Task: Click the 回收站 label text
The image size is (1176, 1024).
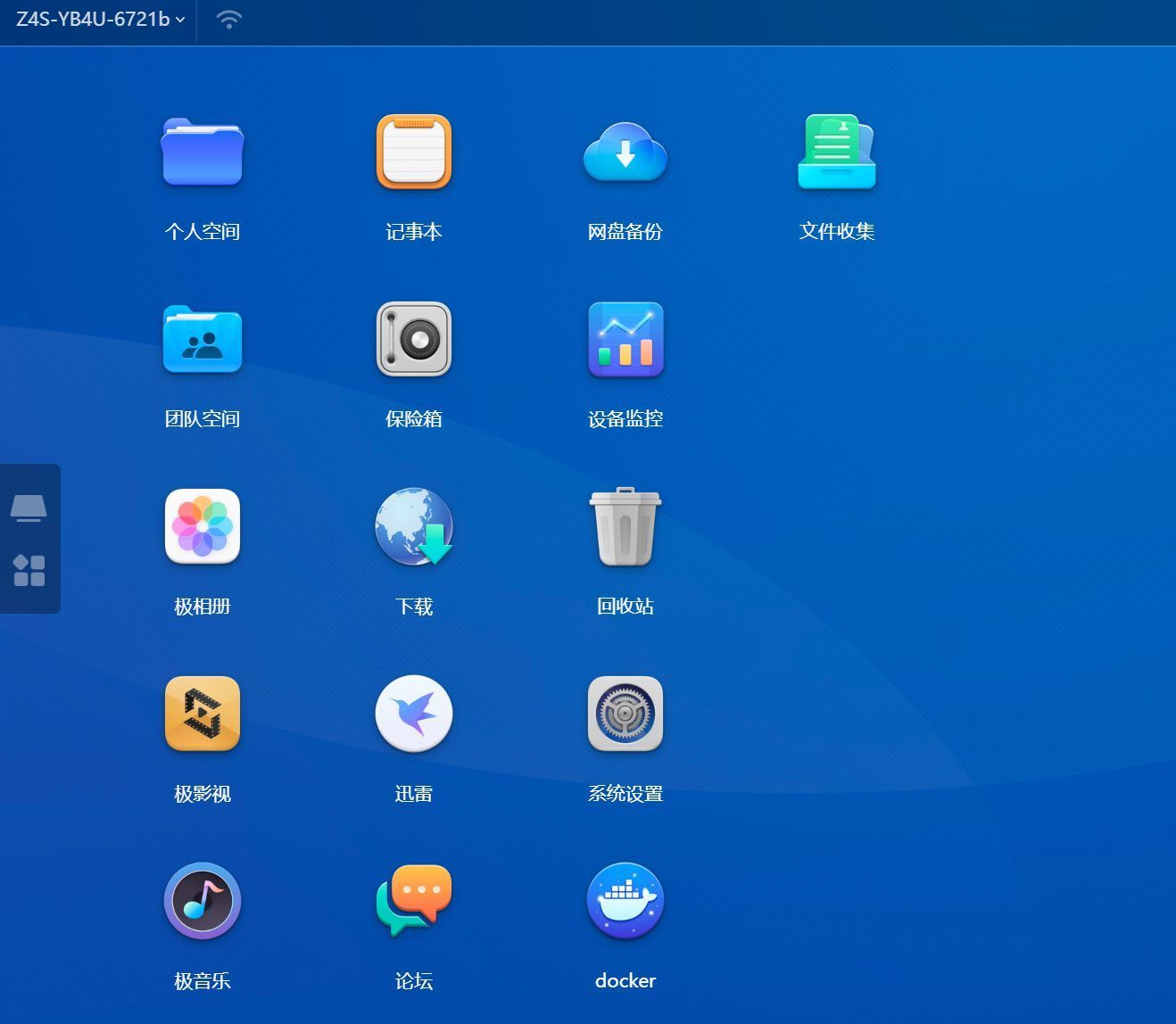Action: [625, 607]
